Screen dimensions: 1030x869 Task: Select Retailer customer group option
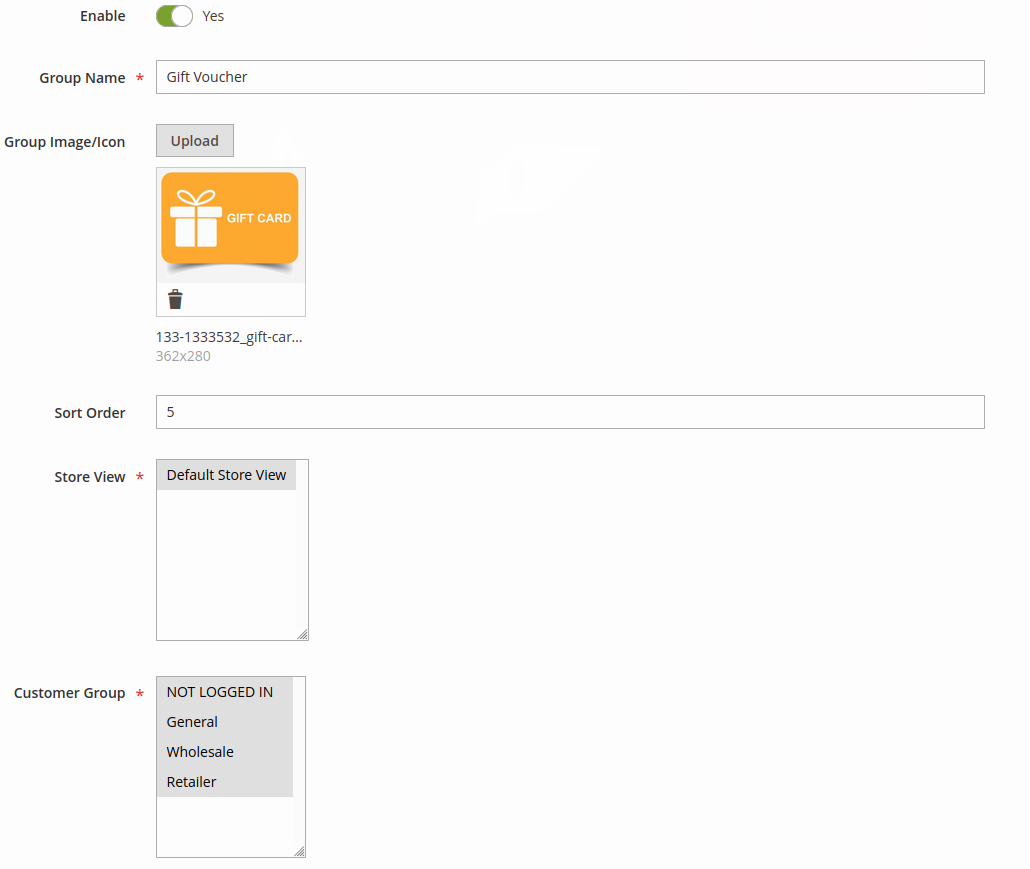coord(191,782)
